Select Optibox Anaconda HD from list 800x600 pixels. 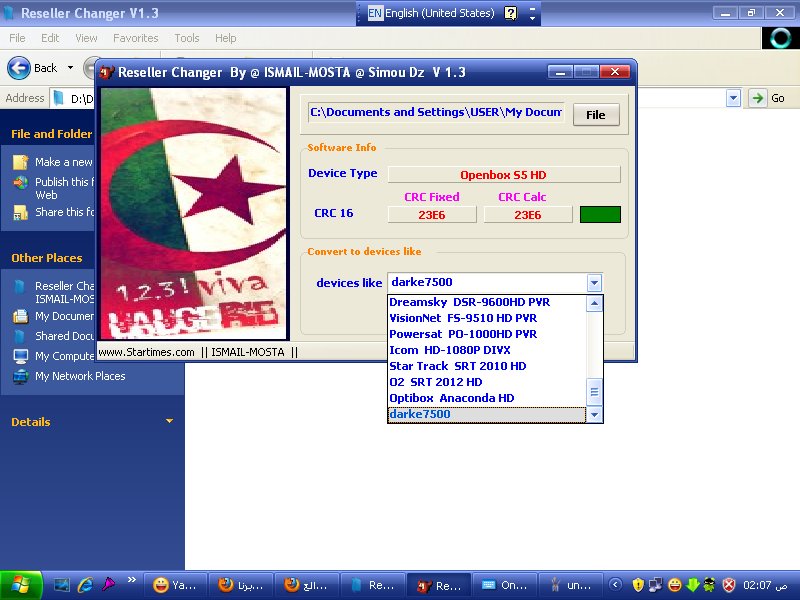click(x=487, y=398)
